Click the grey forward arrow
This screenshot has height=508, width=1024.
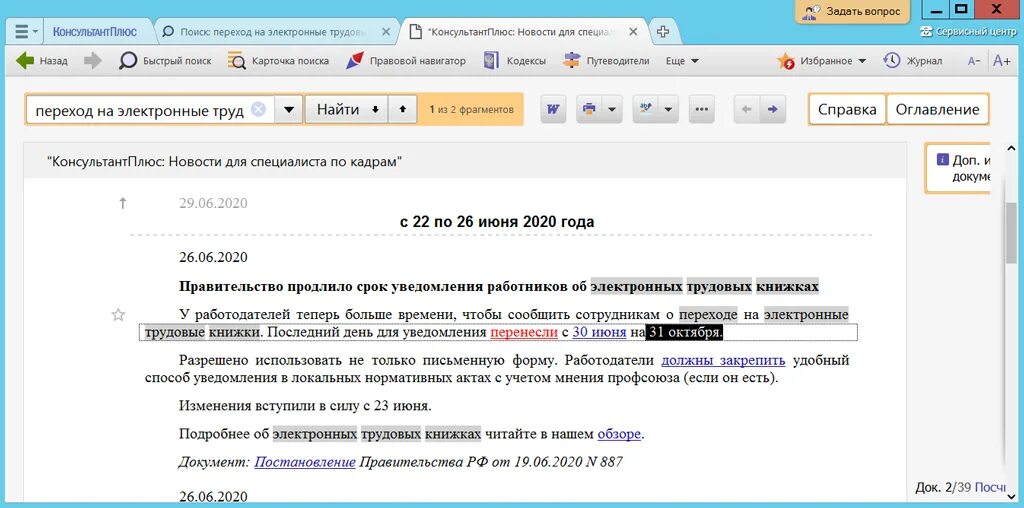click(93, 61)
